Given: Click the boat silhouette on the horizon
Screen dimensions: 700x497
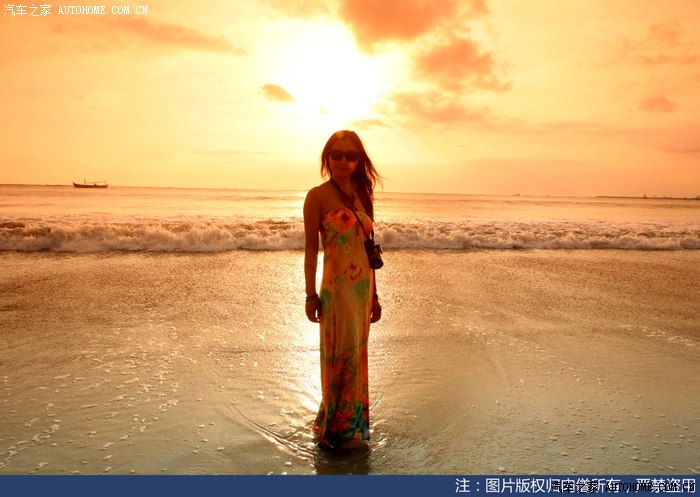Looking at the screenshot, I should pyautogui.click(x=90, y=184).
